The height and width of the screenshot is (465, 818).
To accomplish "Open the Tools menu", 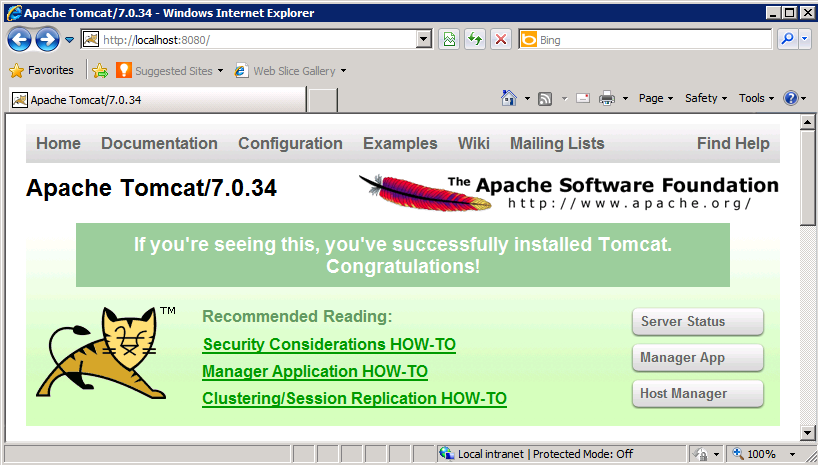I will pos(756,98).
